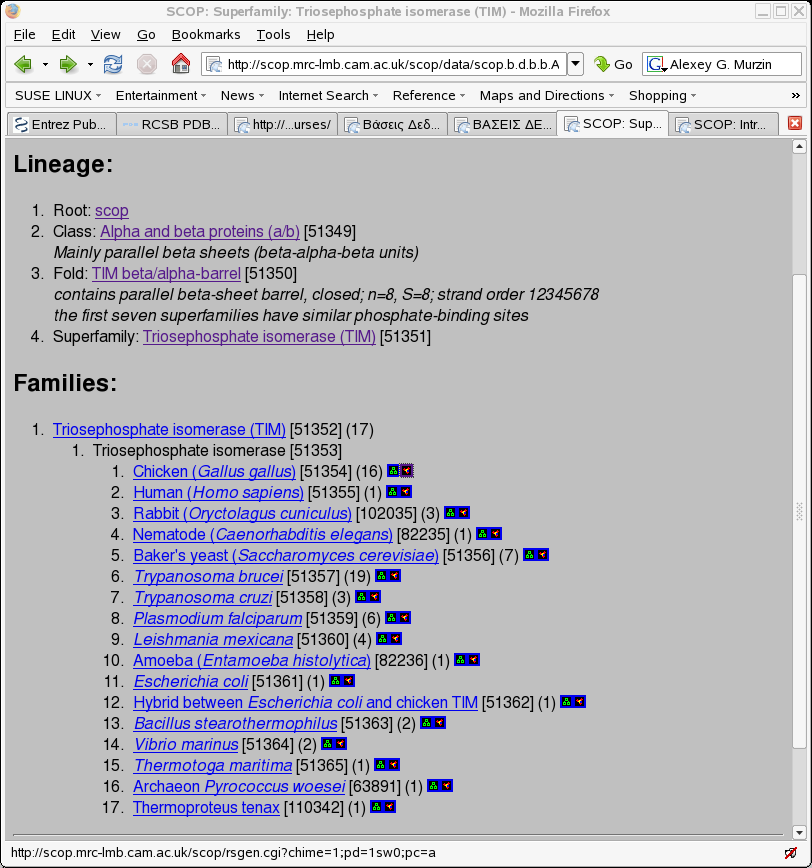Expand the Reference bookmarks folder
812x868 pixels.
[429, 96]
